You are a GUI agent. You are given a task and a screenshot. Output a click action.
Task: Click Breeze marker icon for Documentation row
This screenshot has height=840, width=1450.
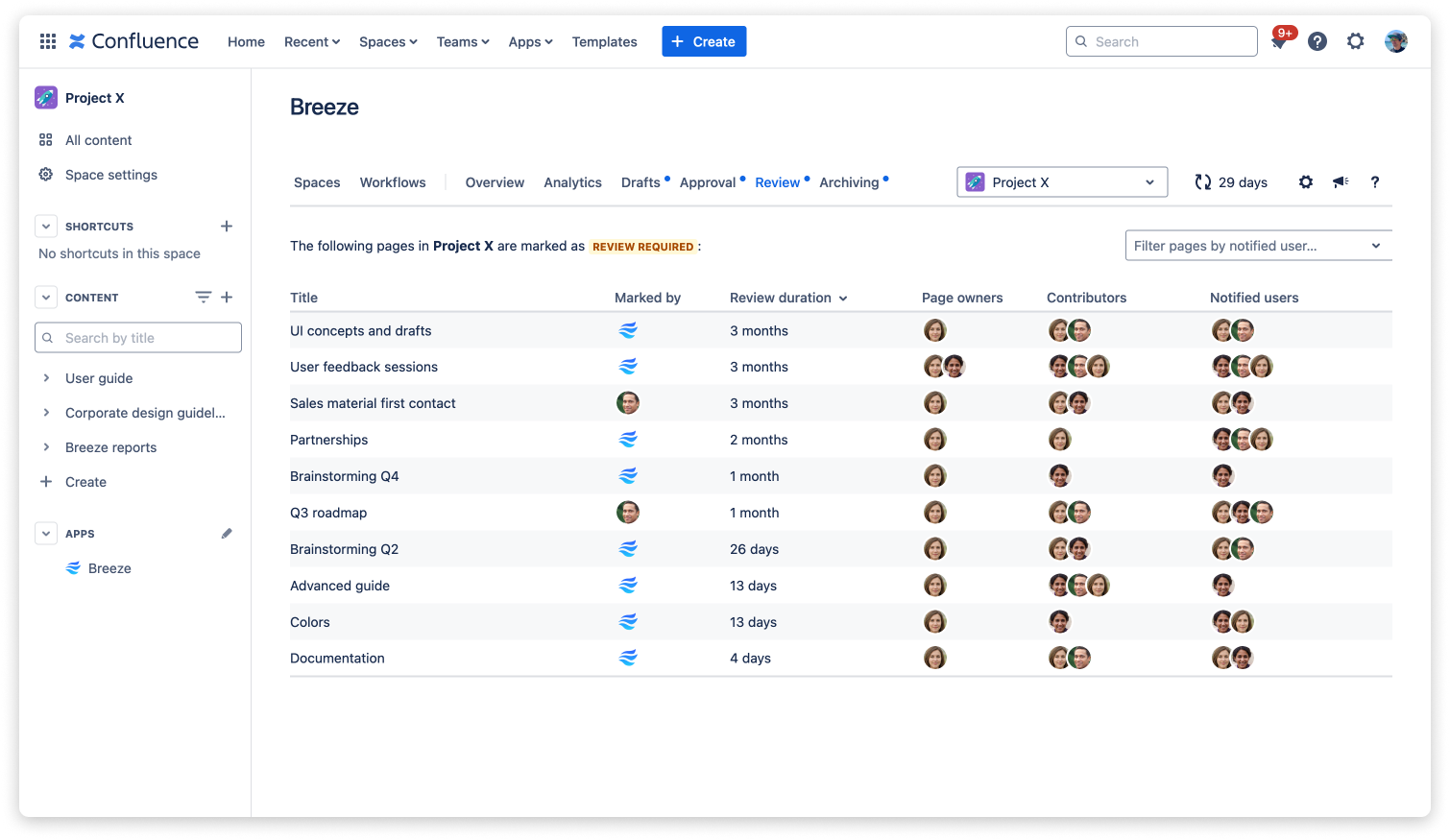coord(628,659)
